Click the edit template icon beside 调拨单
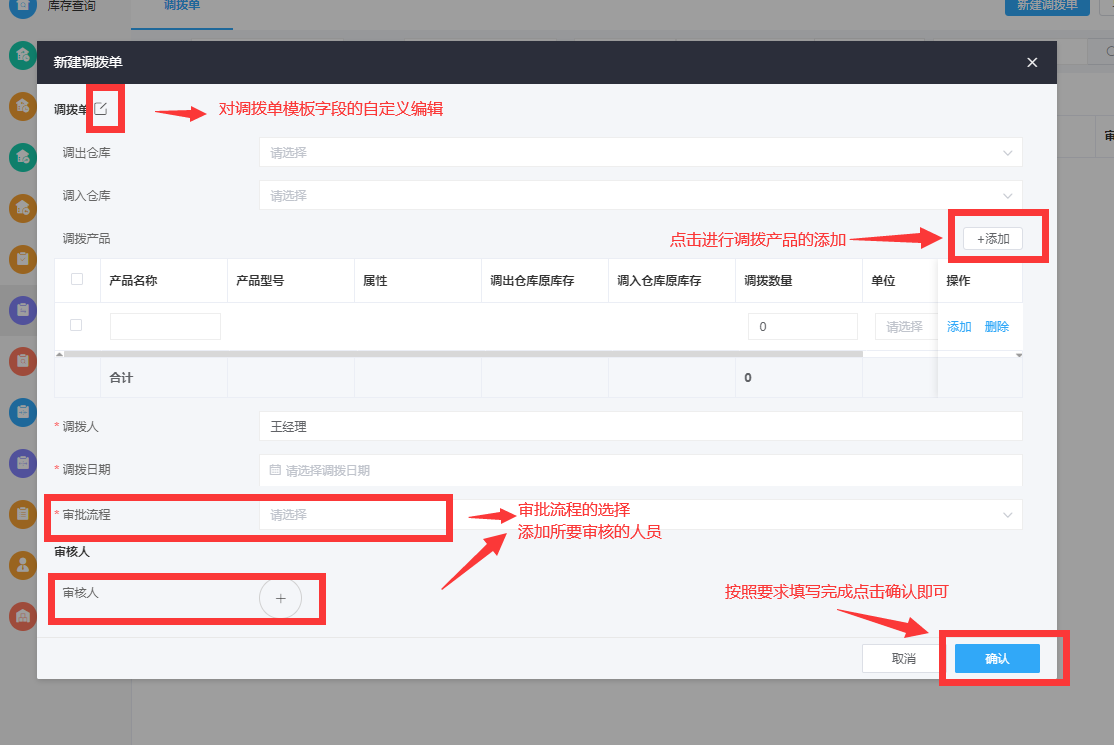Viewport: 1114px width, 745px height. tap(101, 109)
